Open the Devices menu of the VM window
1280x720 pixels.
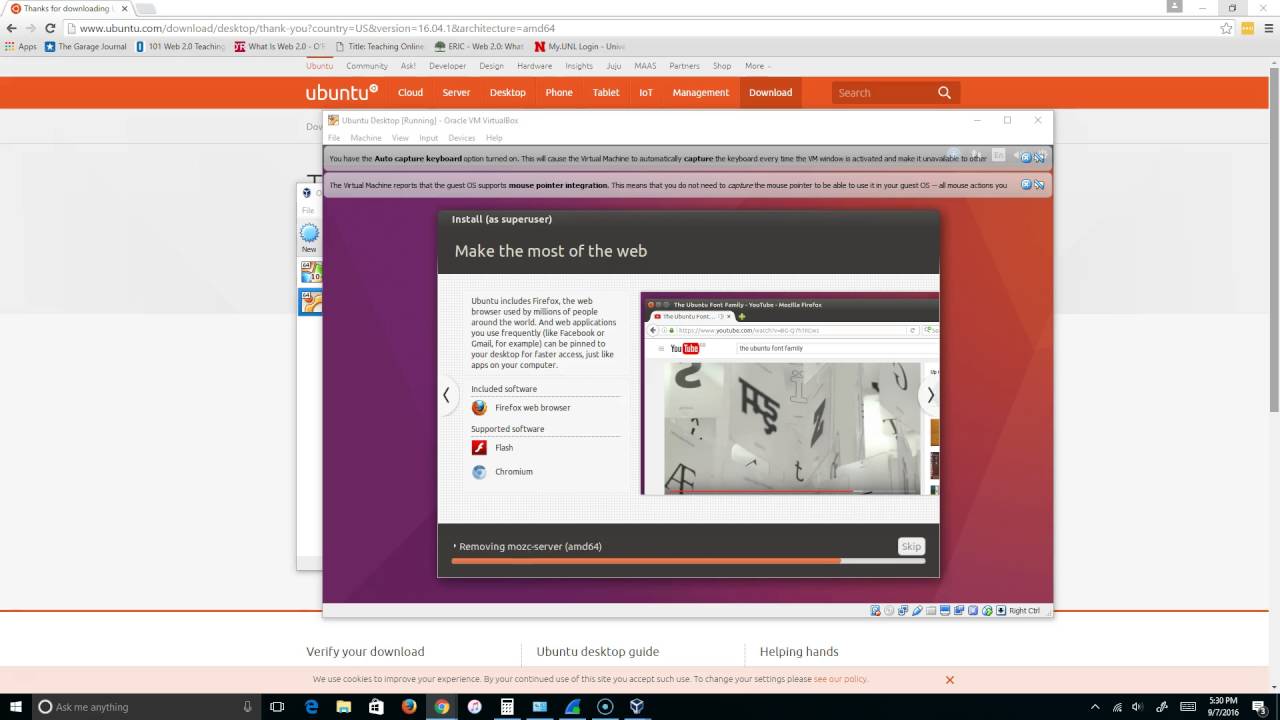(461, 138)
